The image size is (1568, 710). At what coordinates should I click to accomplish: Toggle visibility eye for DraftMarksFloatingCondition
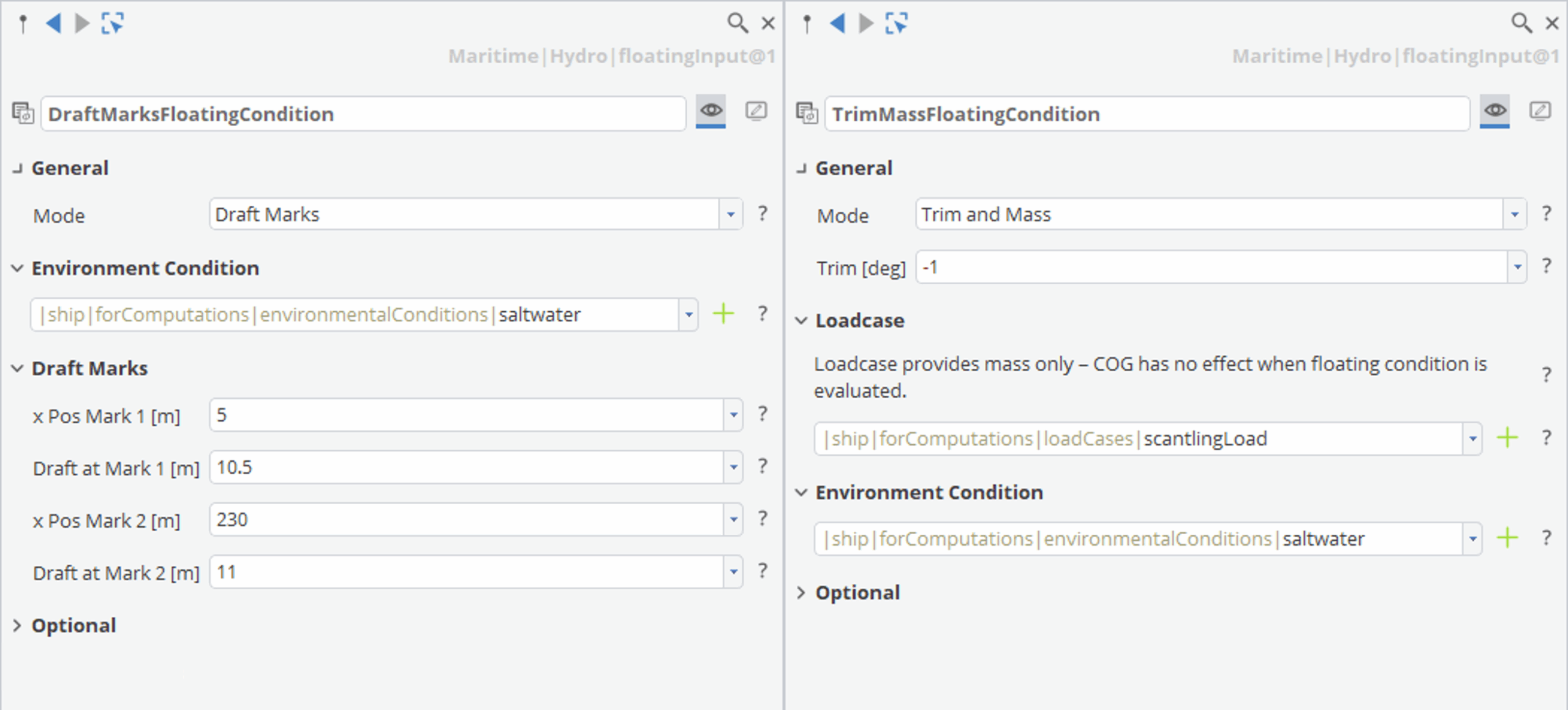coord(710,111)
